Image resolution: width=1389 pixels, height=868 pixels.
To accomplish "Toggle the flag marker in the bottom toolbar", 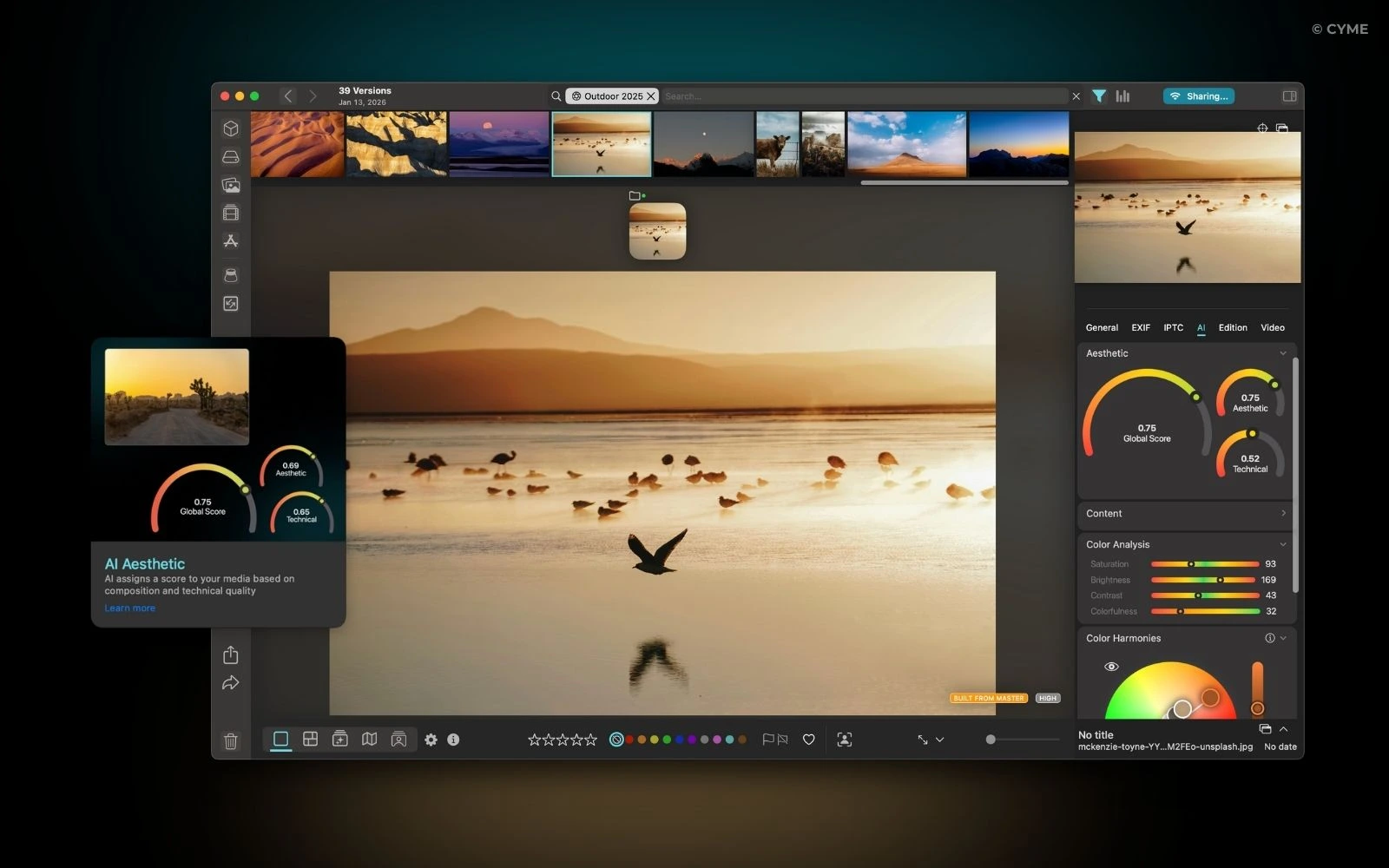I will click(x=769, y=740).
